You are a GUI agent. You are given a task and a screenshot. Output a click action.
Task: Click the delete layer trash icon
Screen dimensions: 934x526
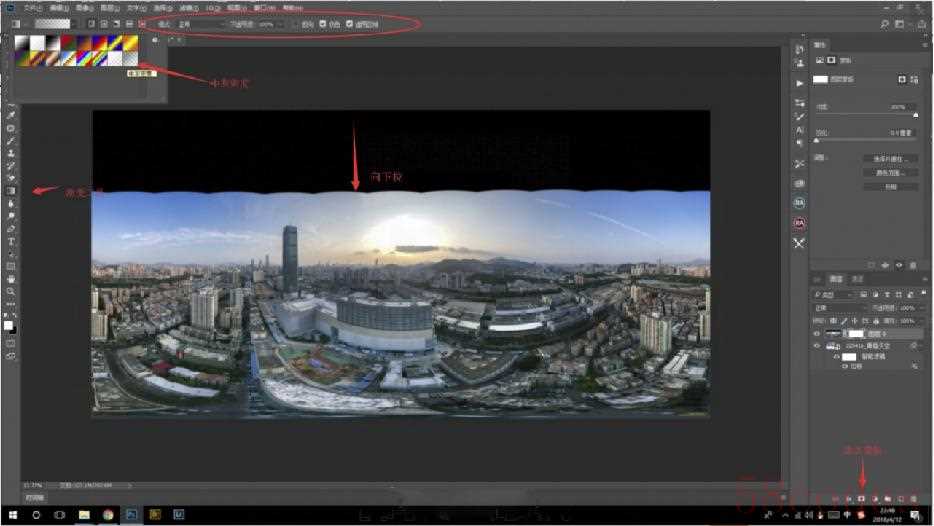click(914, 499)
